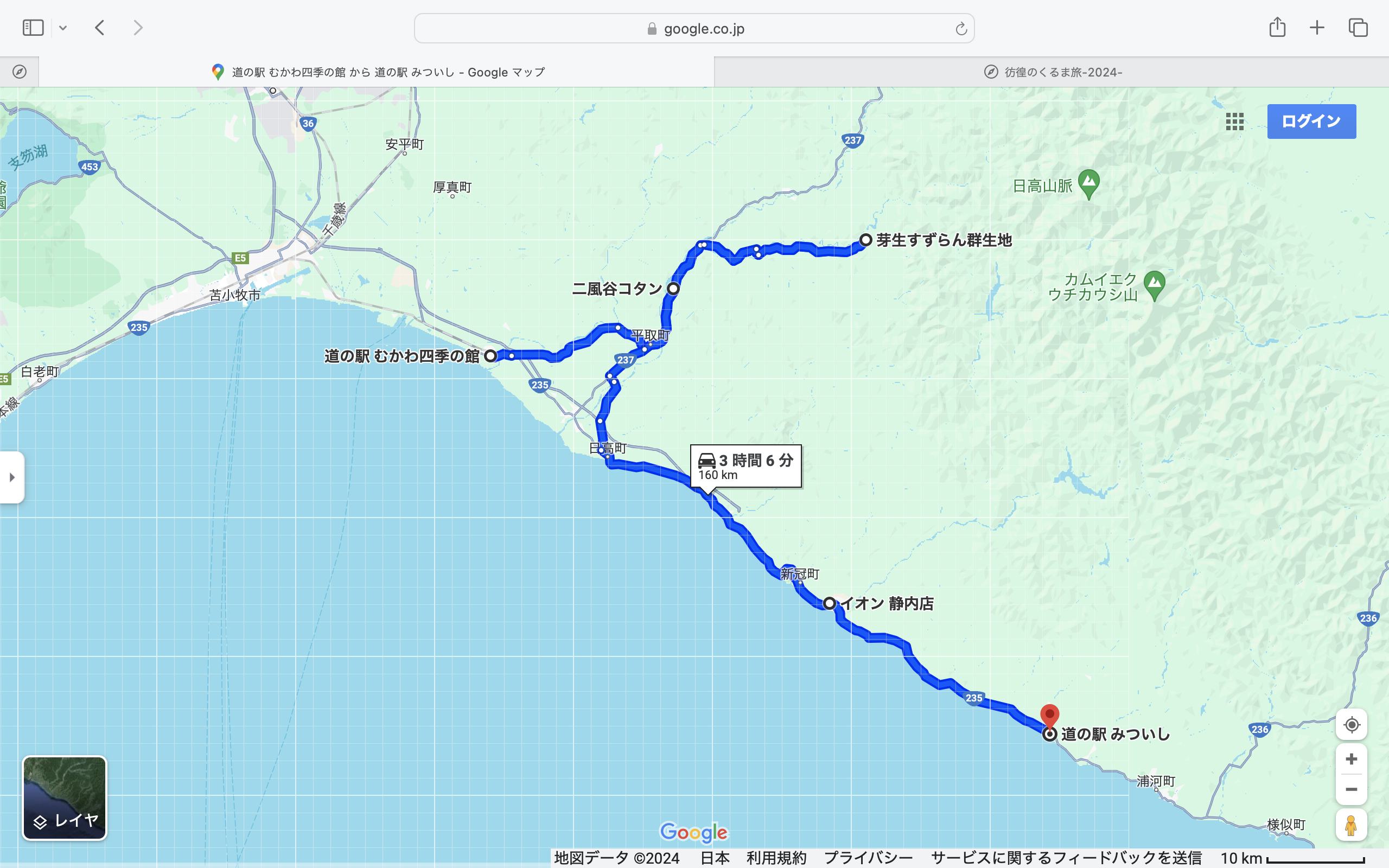Center the map on your location
Viewport: 1389px width, 868px height.
(x=1351, y=724)
